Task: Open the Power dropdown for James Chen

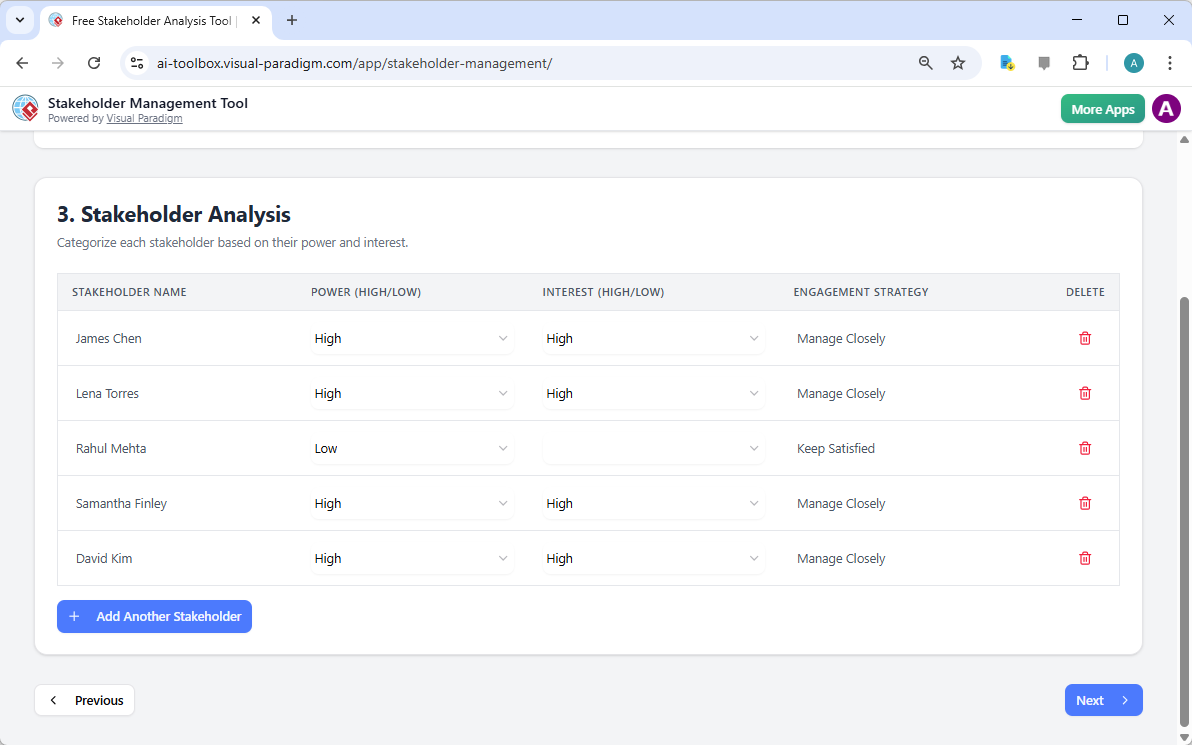Action: click(412, 338)
